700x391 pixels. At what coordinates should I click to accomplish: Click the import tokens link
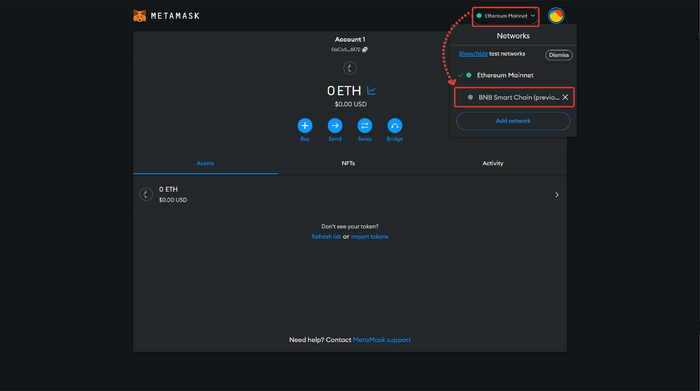(369, 237)
